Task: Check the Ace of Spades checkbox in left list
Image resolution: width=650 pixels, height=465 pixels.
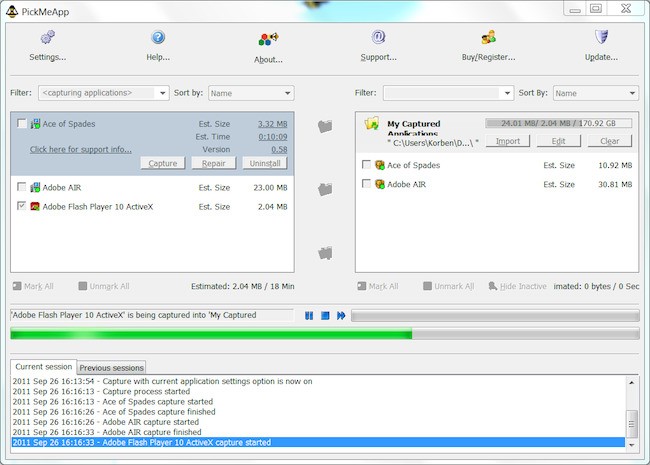Action: pos(22,124)
